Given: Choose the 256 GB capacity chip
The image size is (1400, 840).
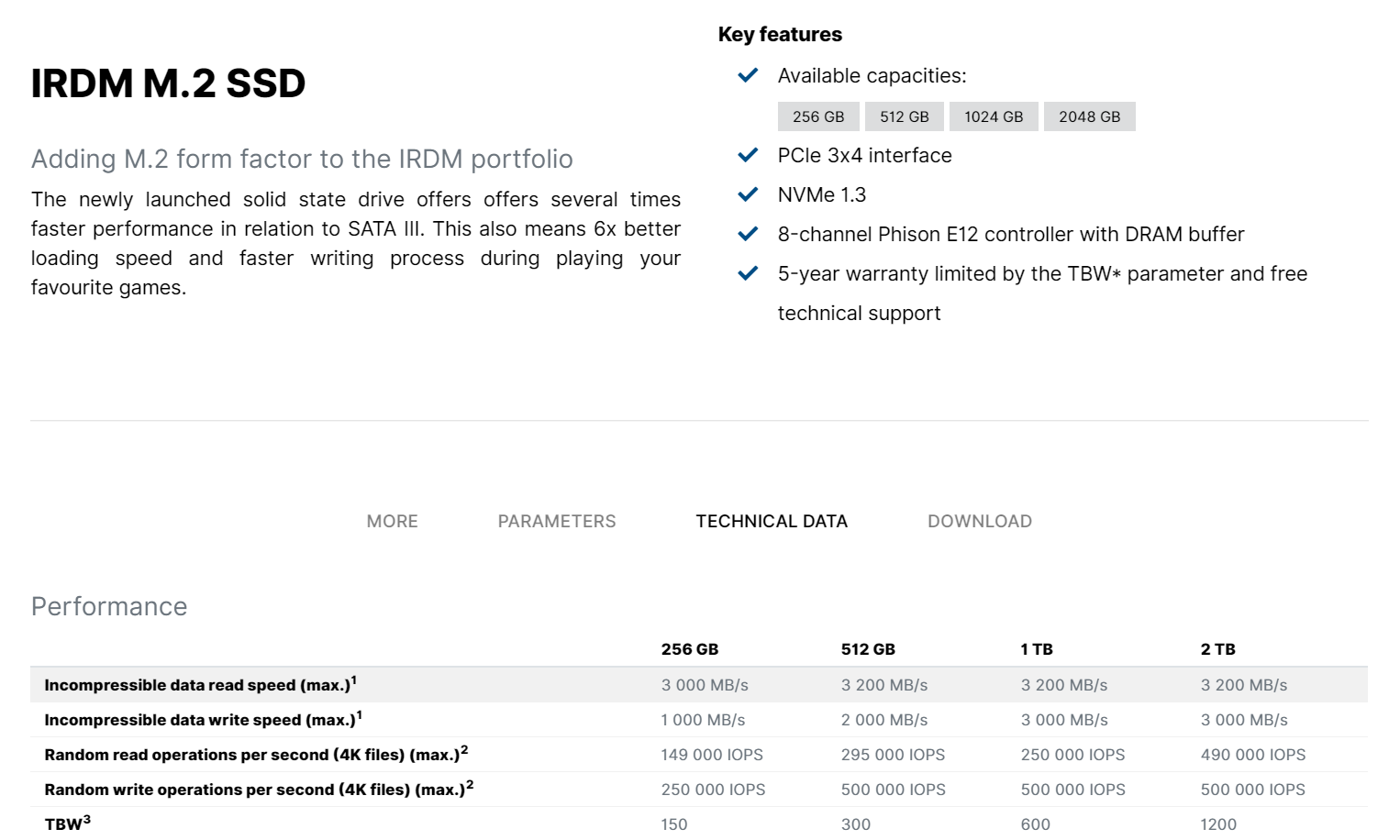Looking at the screenshot, I should click(x=818, y=116).
